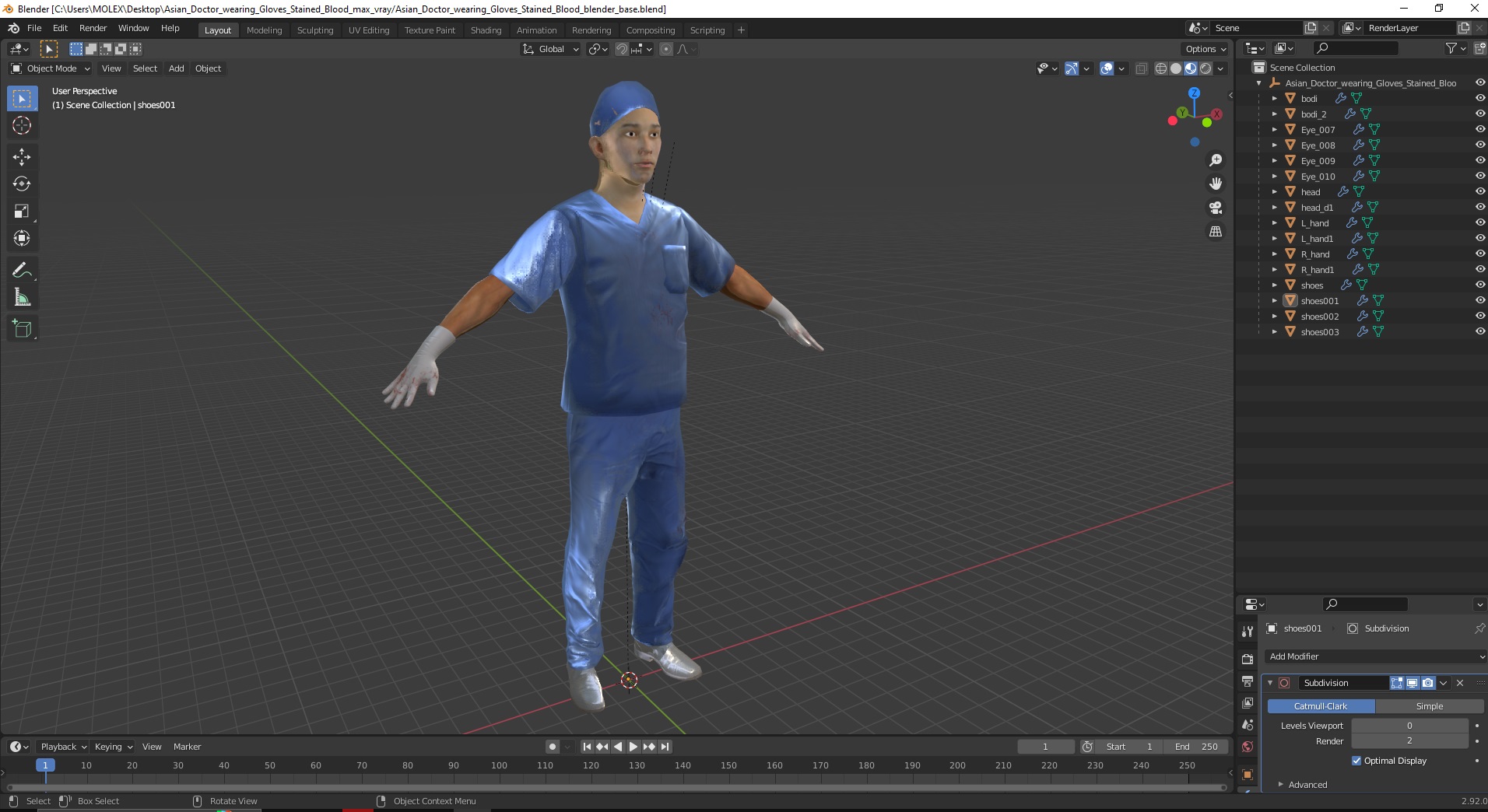Screen dimensions: 1488x812
Task: Switch to wireframe viewport shading
Action: coord(1161,68)
